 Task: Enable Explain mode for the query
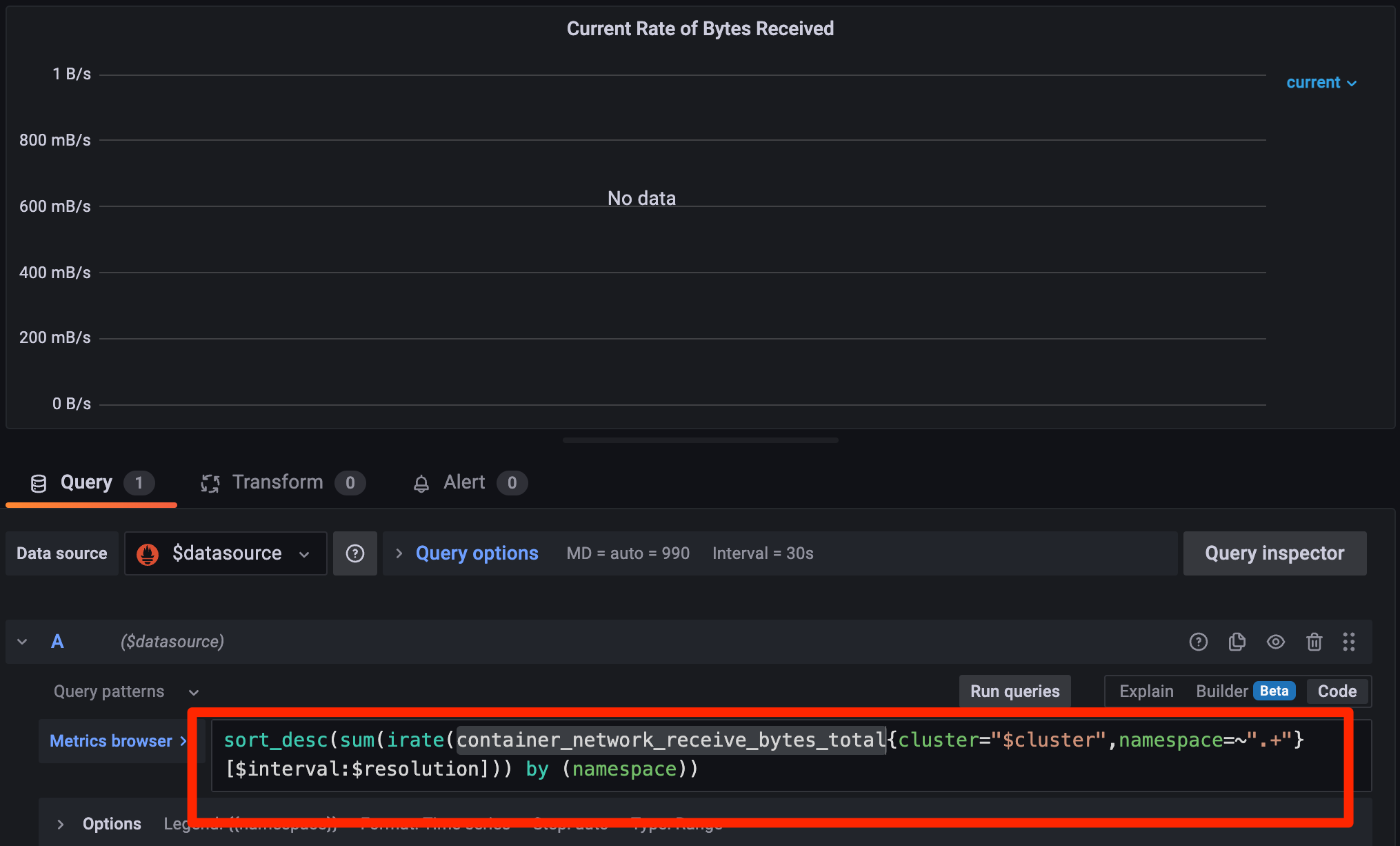pyautogui.click(x=1146, y=691)
